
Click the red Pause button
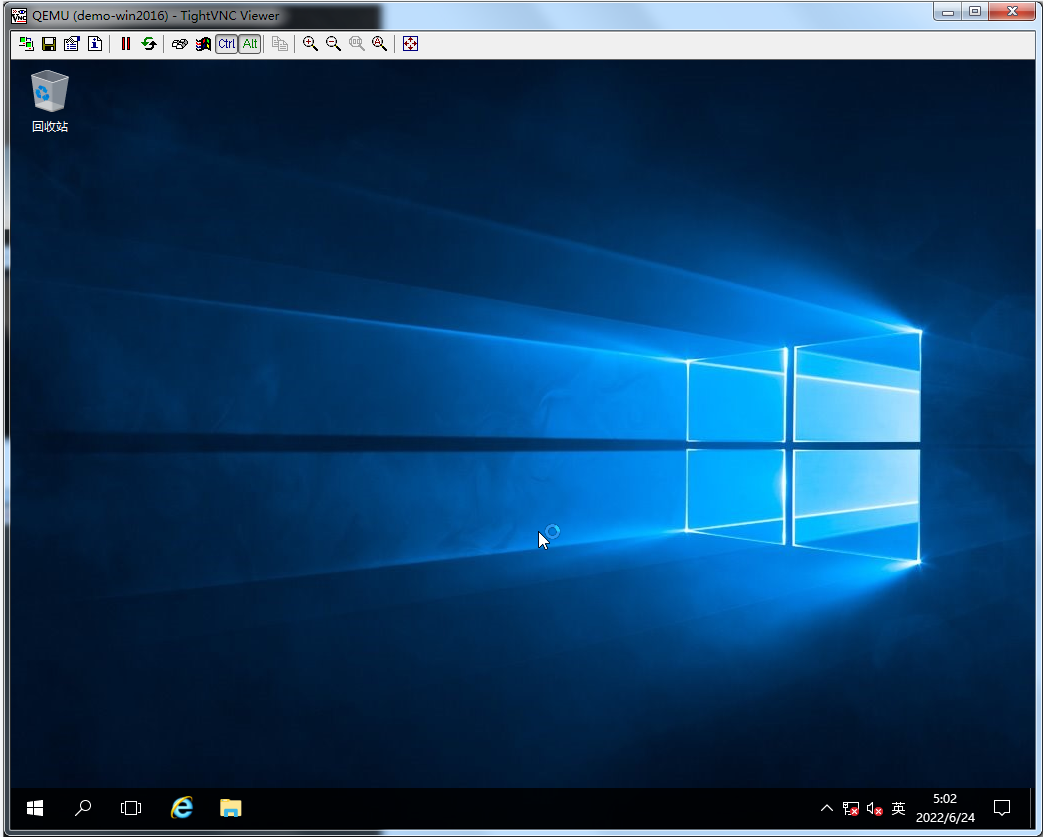click(126, 44)
